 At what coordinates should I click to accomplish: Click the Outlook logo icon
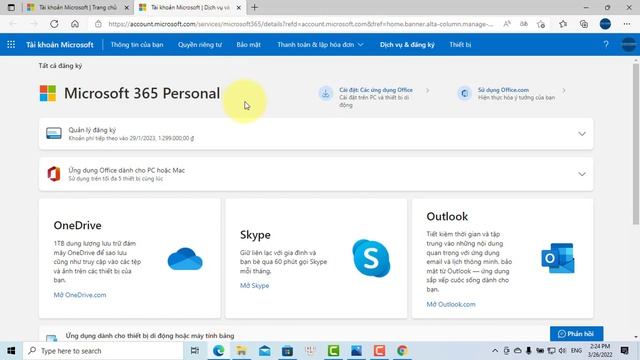558,258
